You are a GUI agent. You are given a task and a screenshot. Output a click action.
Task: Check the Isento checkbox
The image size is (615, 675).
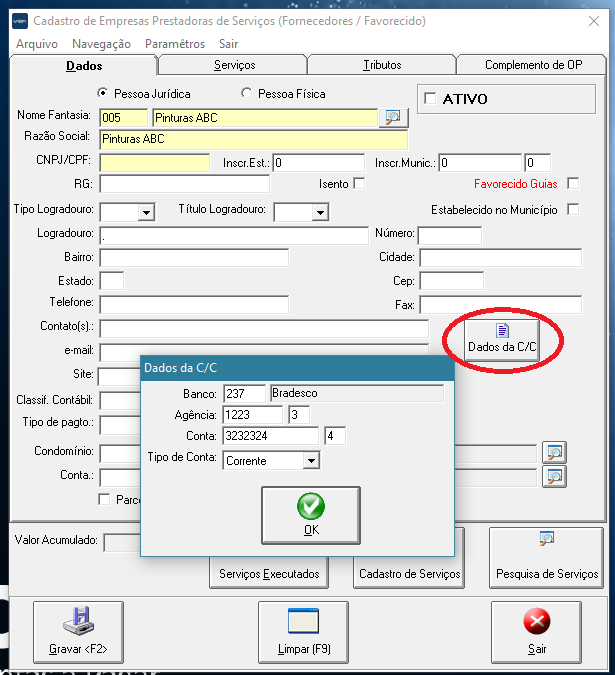coord(359,184)
